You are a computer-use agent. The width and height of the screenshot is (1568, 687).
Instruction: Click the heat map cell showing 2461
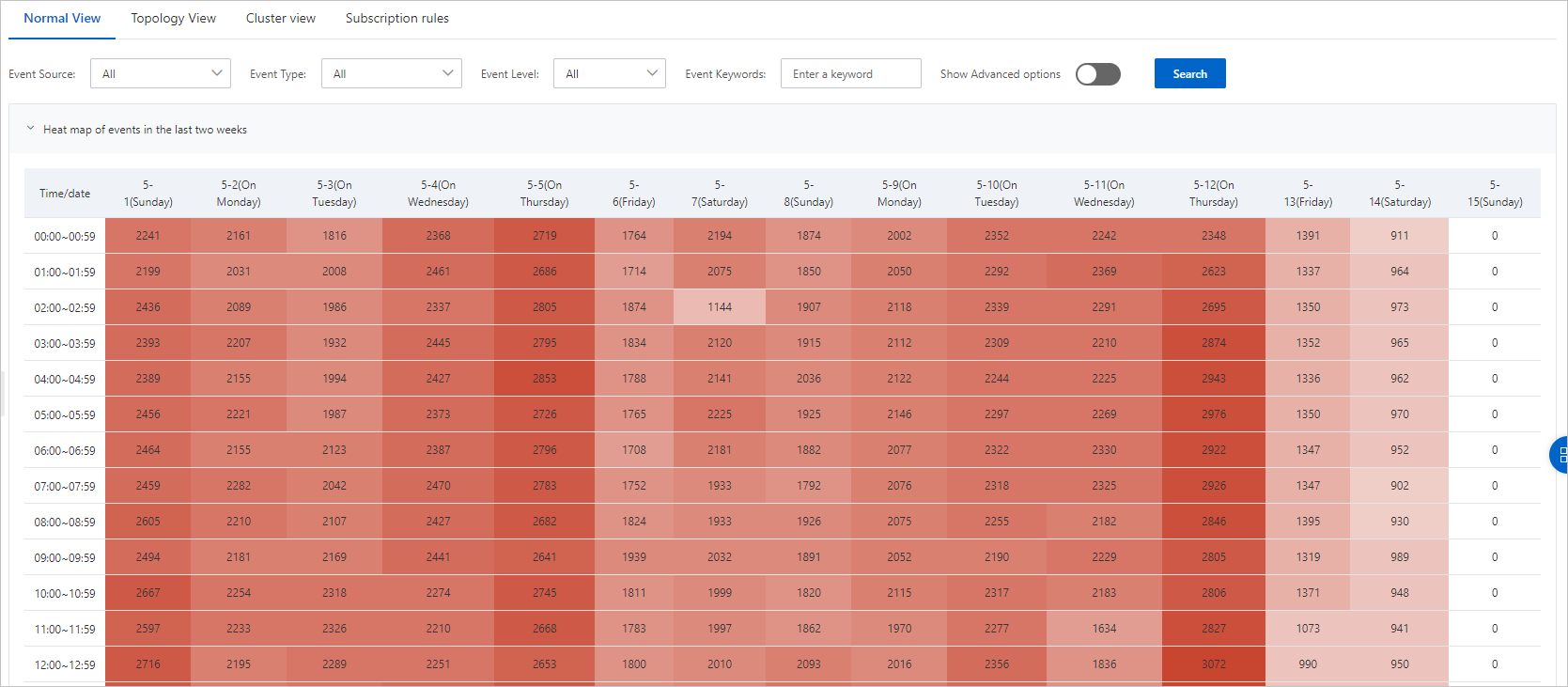click(438, 272)
